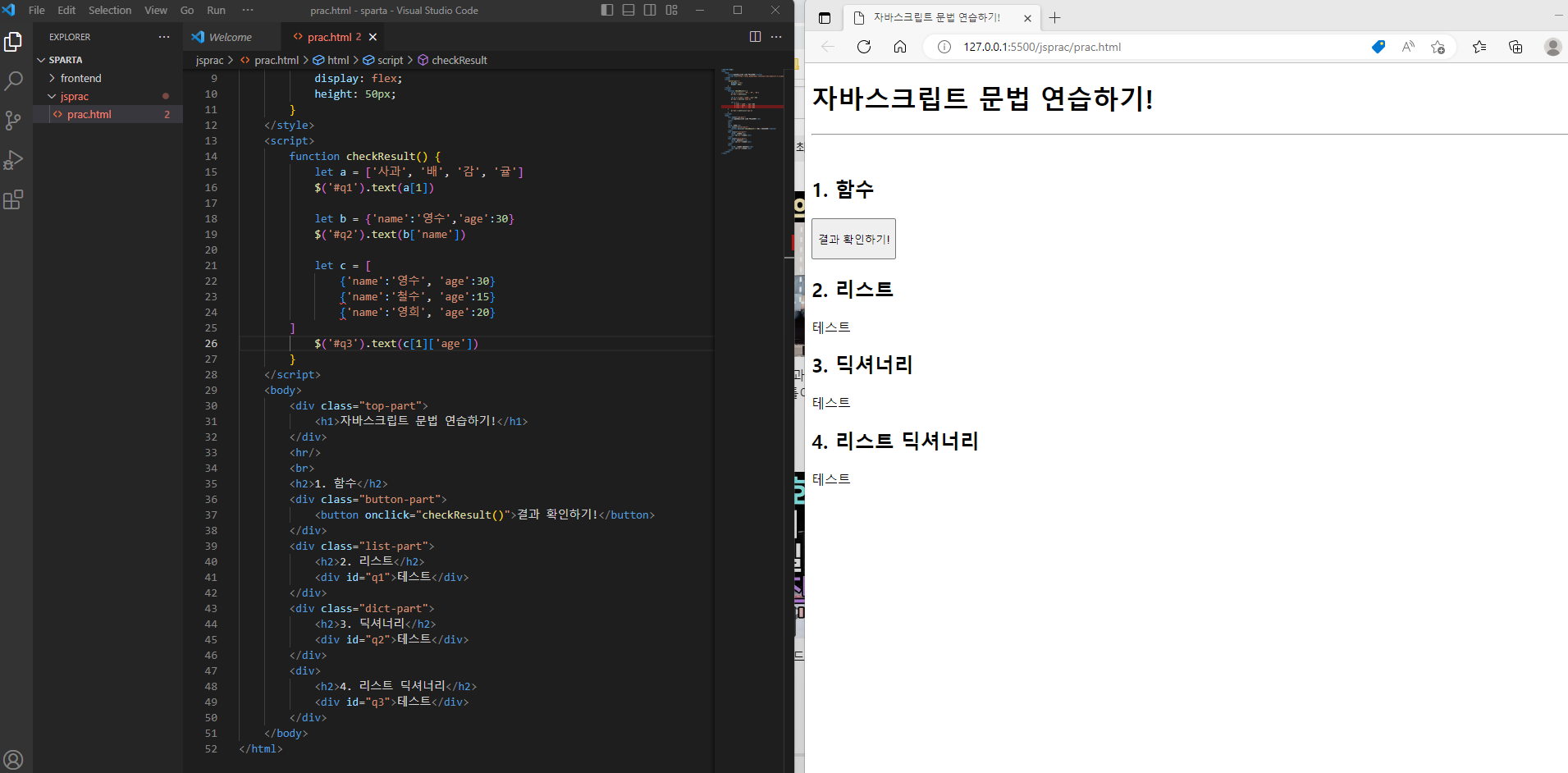
Task: Open Explorer views and more actions
Action: tap(164, 37)
